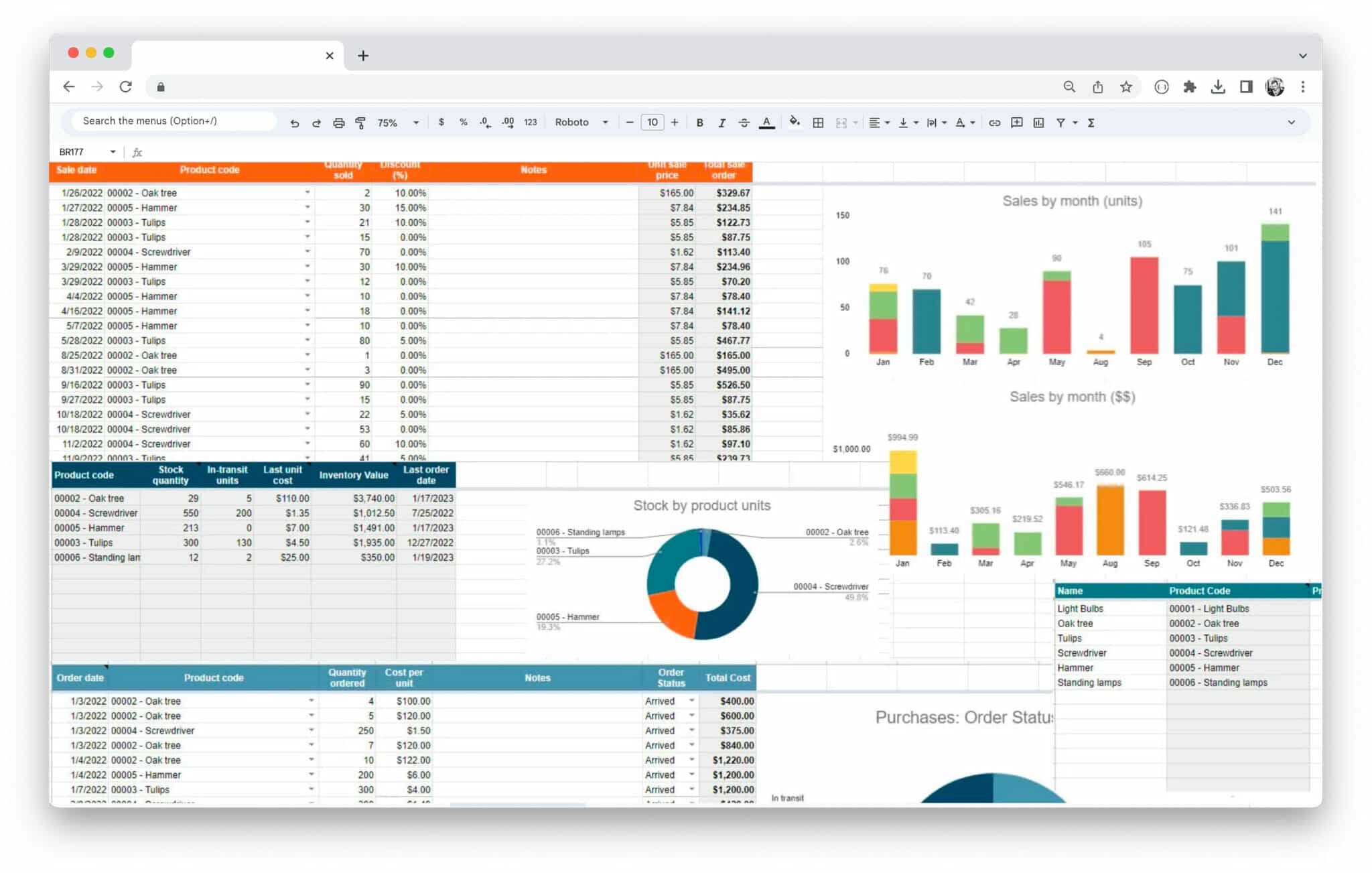1372x873 pixels.
Task: Open the Arrived order status dropdown
Action: [691, 701]
